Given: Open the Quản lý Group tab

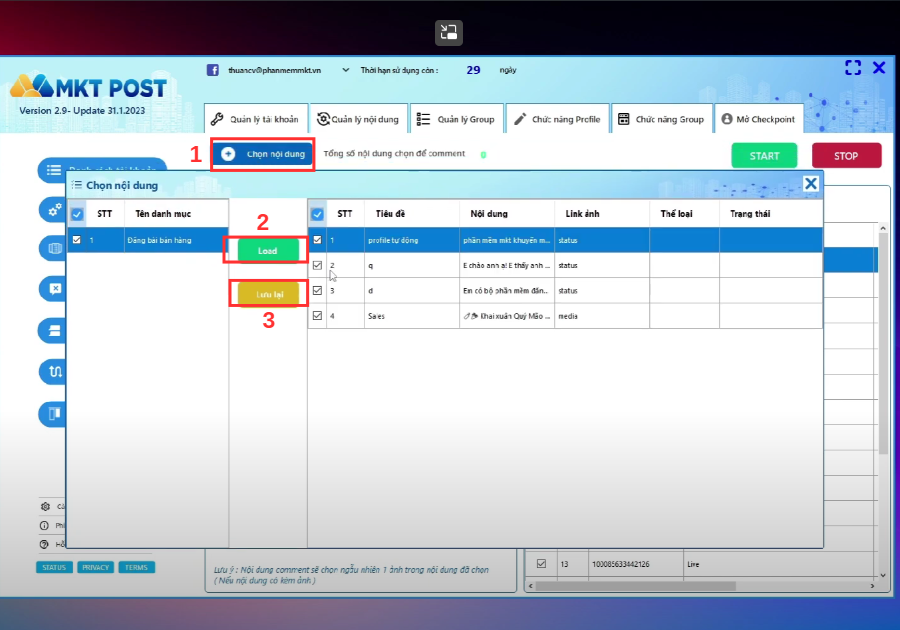Looking at the screenshot, I should click(x=457, y=119).
